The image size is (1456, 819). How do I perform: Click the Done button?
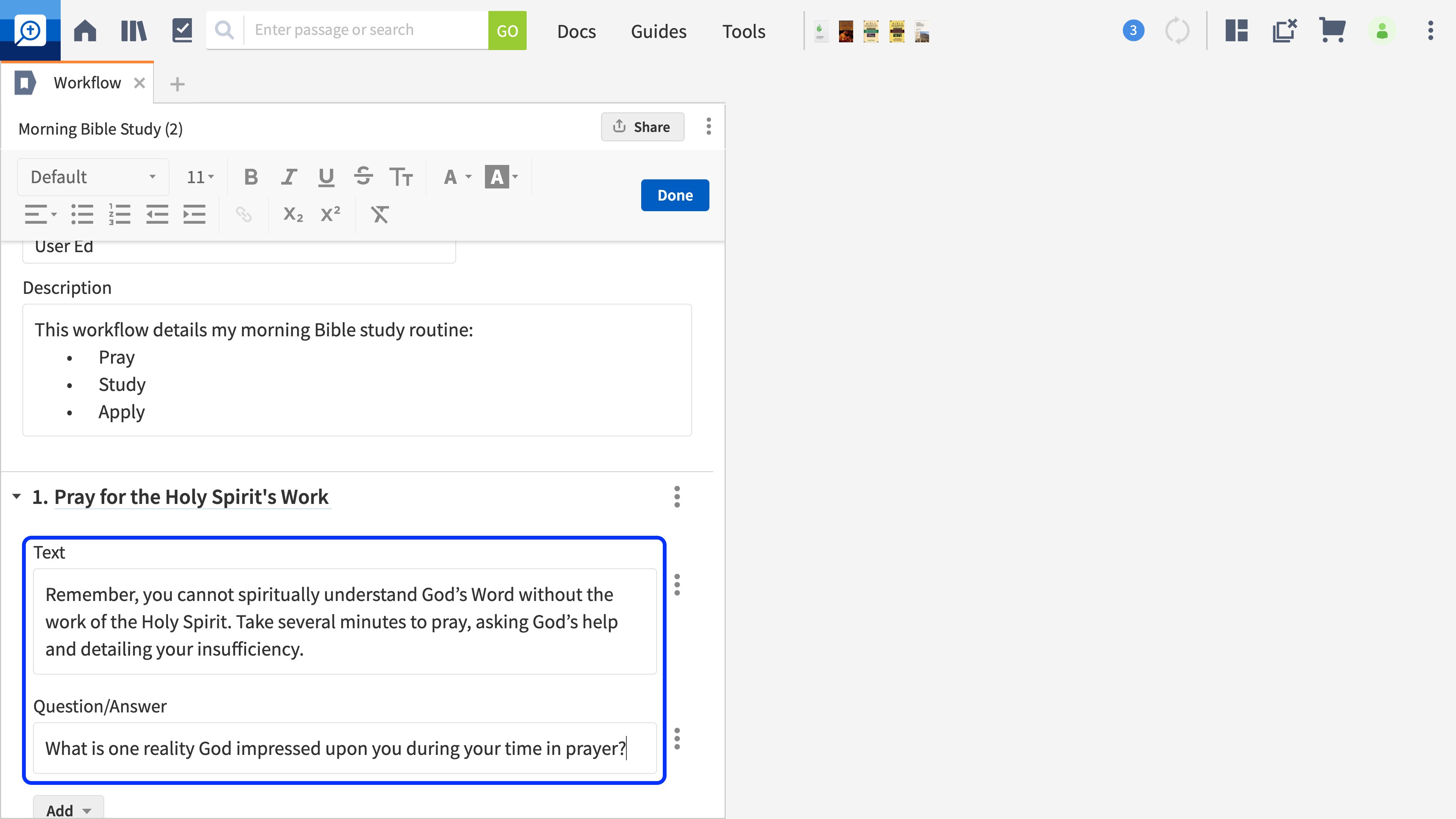(x=674, y=195)
